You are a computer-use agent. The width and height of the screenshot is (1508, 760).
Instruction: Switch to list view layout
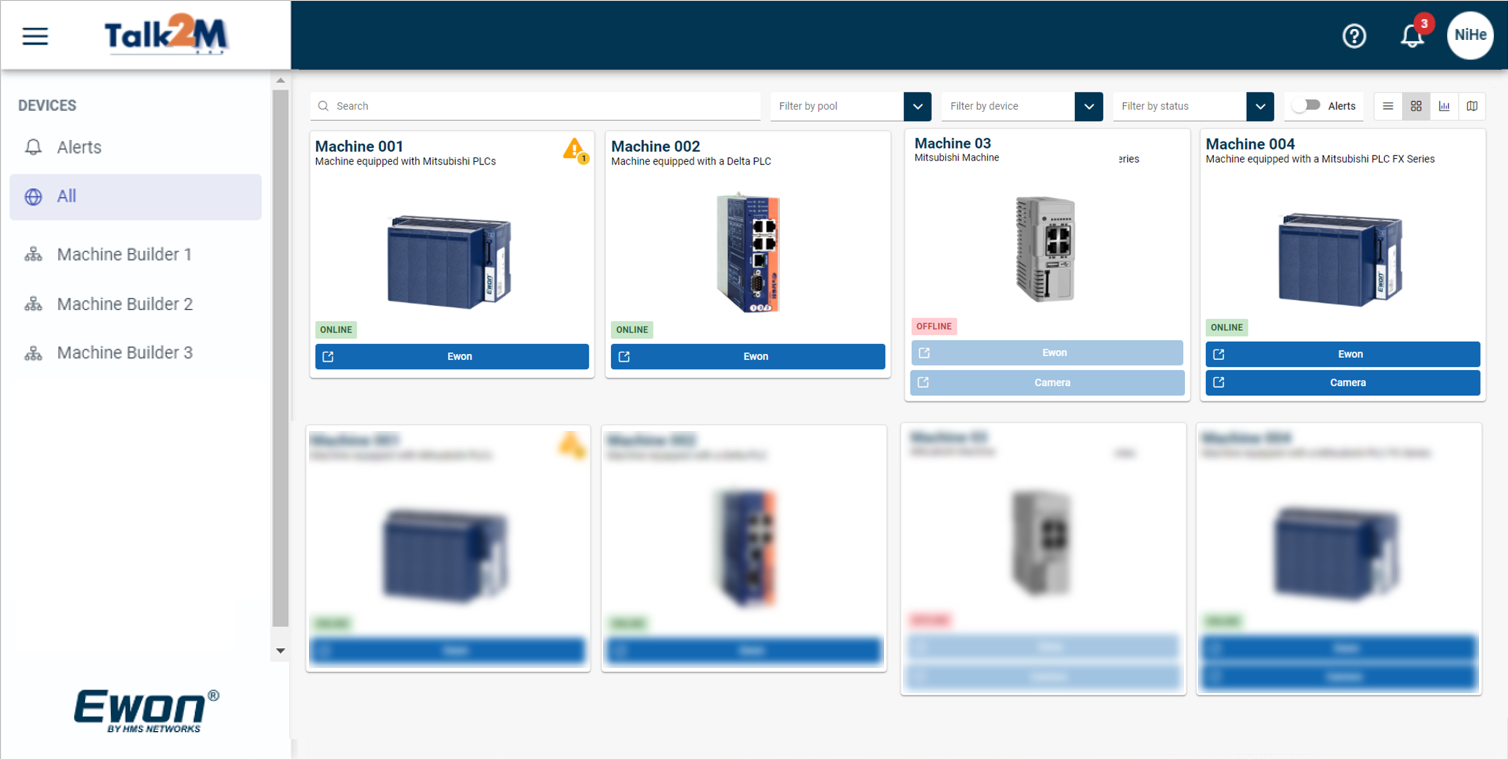(x=1388, y=106)
